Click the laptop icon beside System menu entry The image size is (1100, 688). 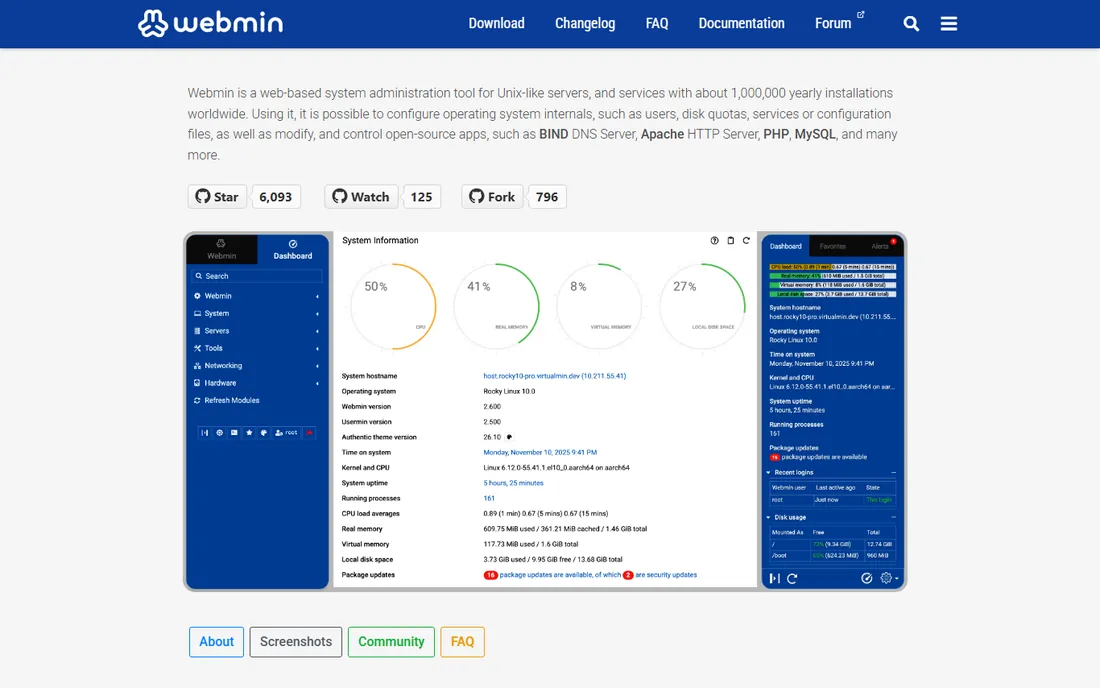(x=197, y=313)
